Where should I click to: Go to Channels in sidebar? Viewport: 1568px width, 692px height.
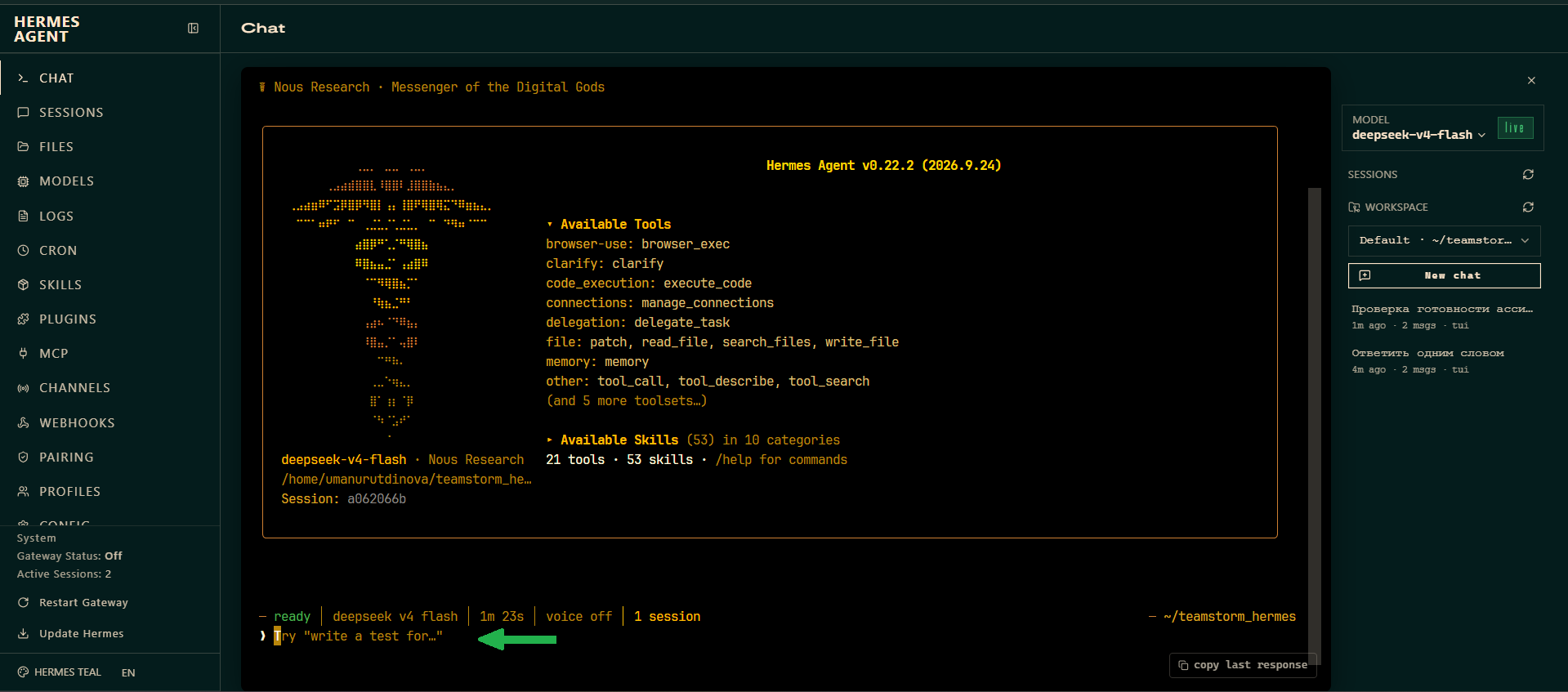pyautogui.click(x=110, y=388)
